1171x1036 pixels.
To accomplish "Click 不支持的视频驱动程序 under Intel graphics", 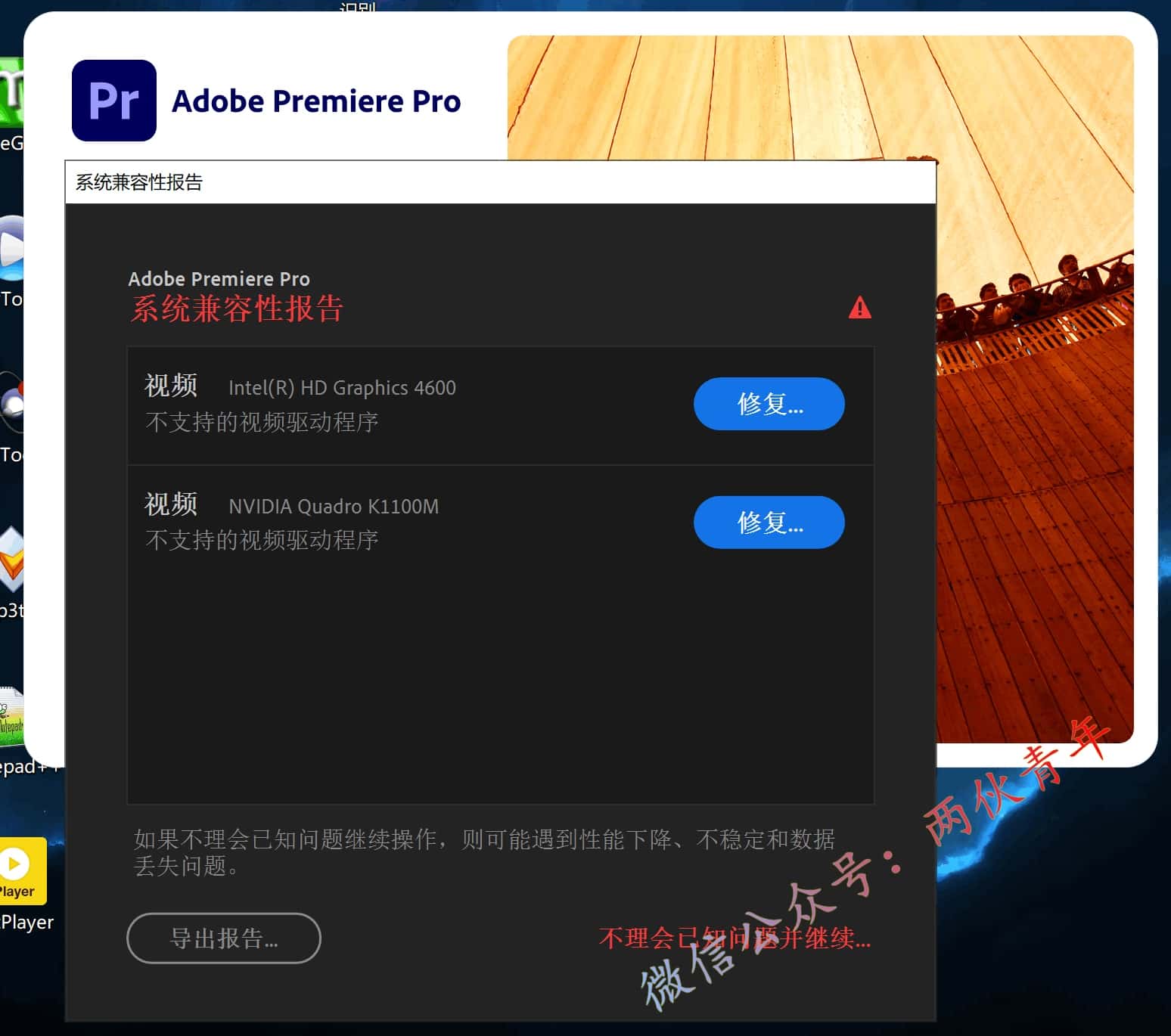I will point(262,422).
